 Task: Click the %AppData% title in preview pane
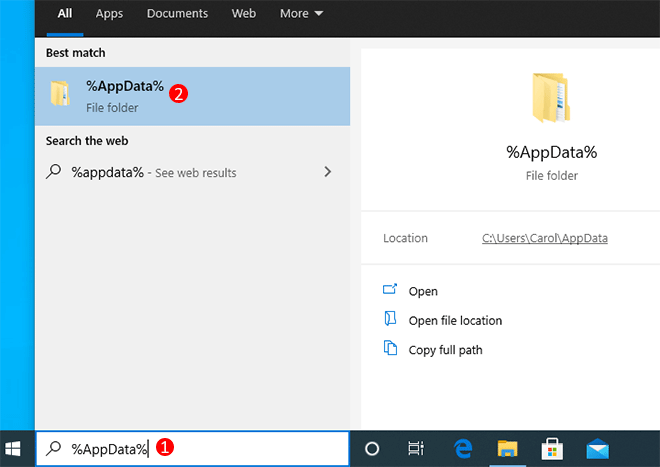tap(551, 152)
